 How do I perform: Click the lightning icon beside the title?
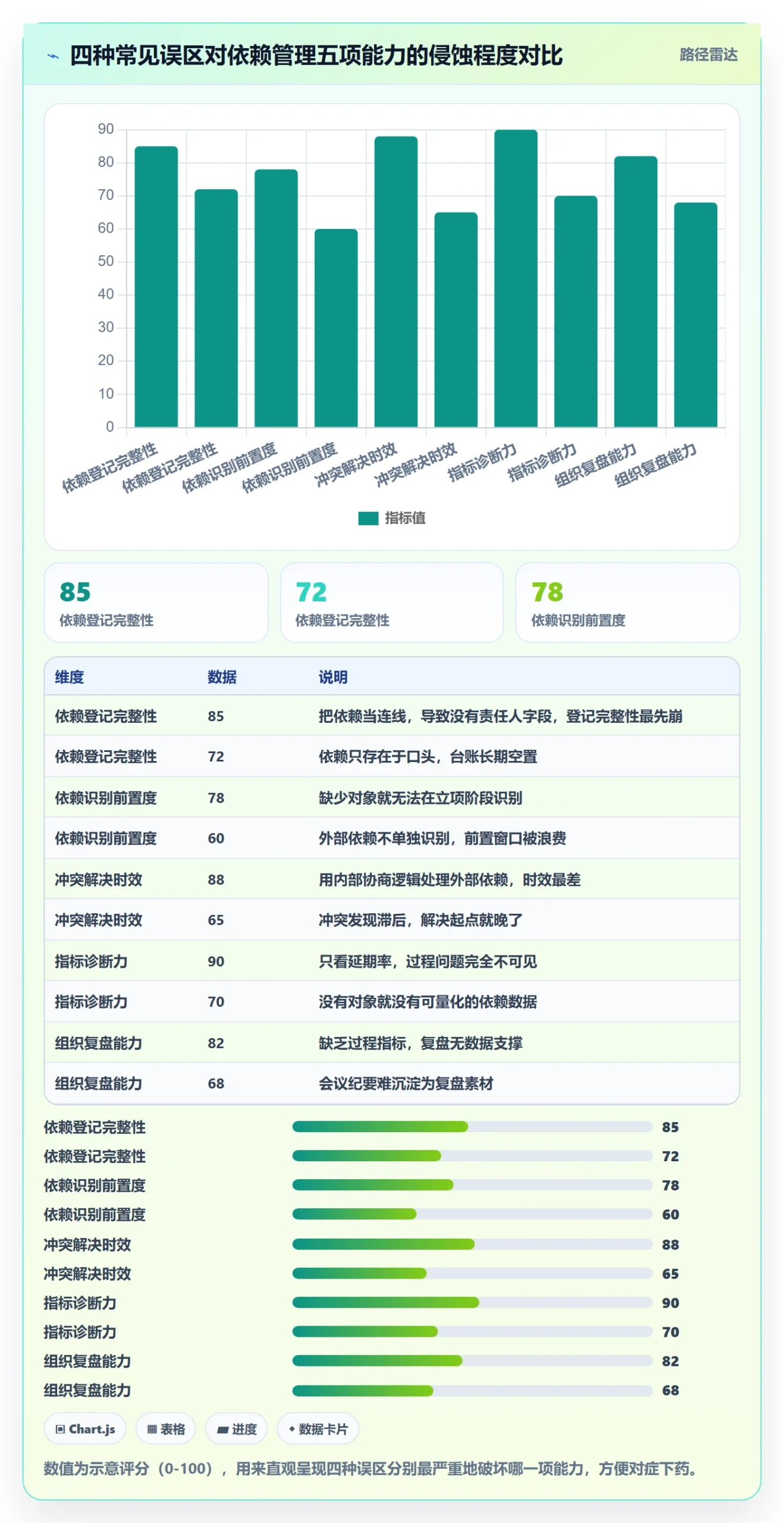[x=54, y=57]
